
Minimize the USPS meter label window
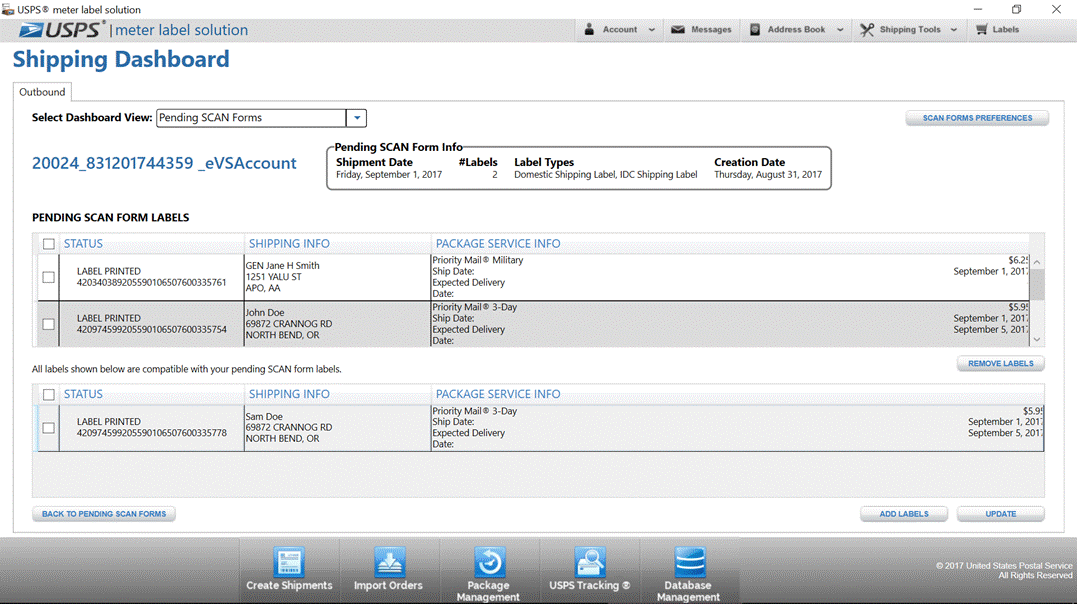click(x=977, y=10)
